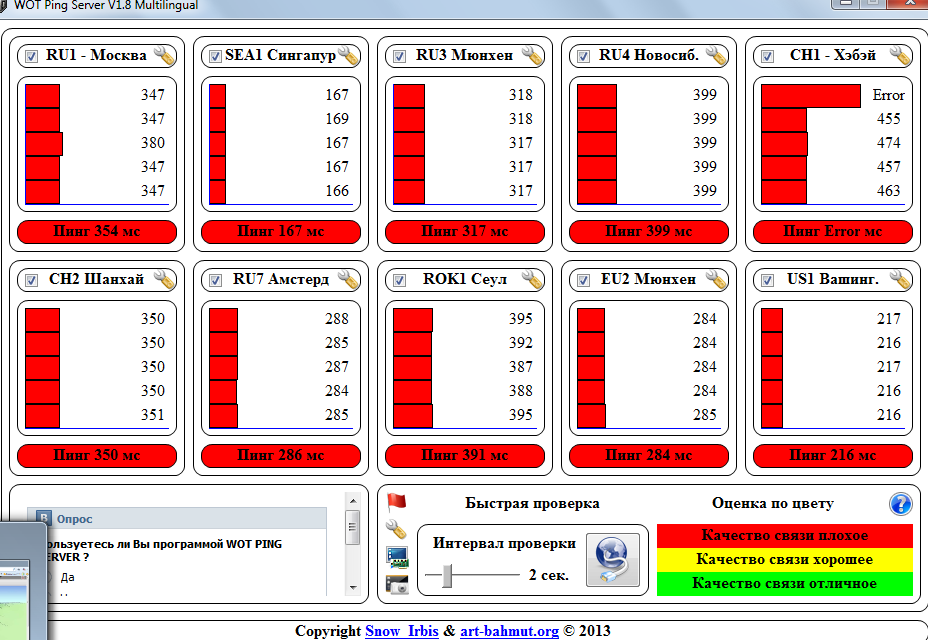Open wrench settings for SEA1 Сингапур server
The width and height of the screenshot is (928, 640).
[x=348, y=56]
